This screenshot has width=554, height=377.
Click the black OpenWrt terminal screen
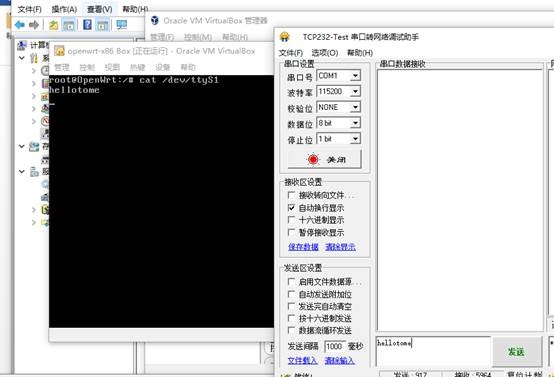click(161, 201)
